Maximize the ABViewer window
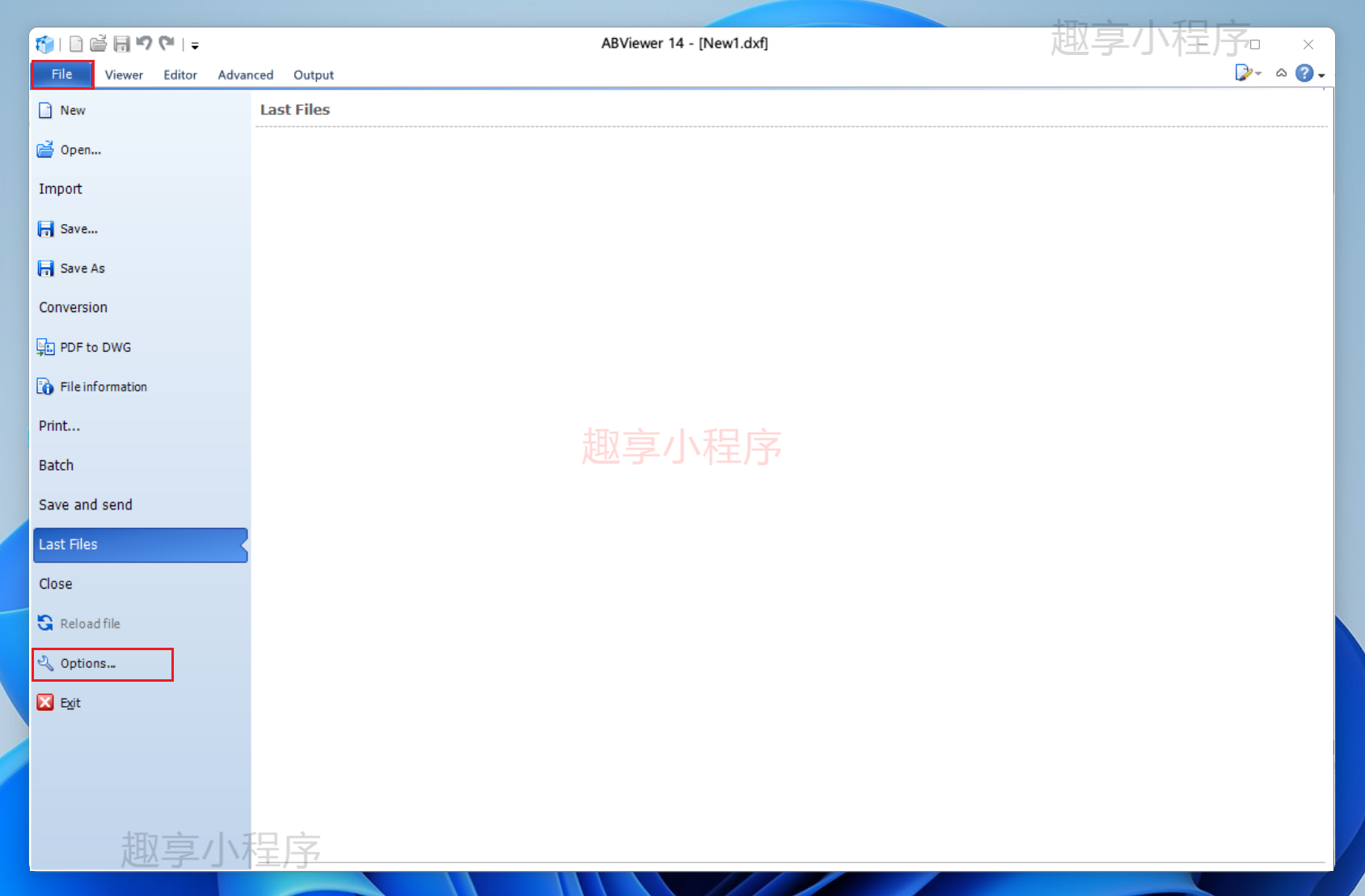Screen dimensions: 1365x896 1255,44
